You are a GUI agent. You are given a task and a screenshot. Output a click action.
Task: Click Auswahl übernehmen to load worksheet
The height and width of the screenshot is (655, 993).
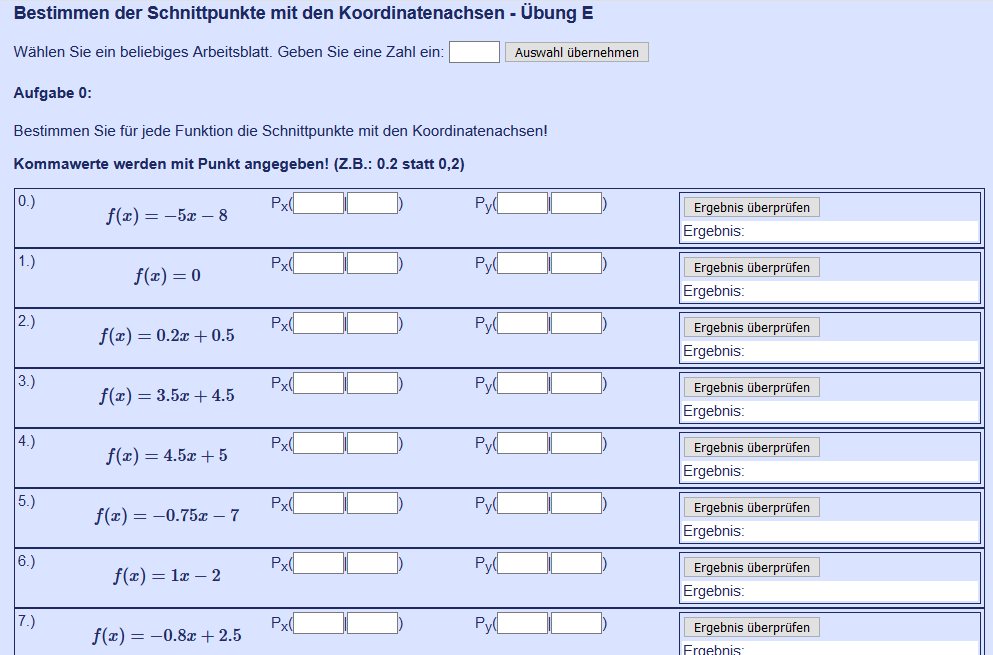[x=576, y=51]
